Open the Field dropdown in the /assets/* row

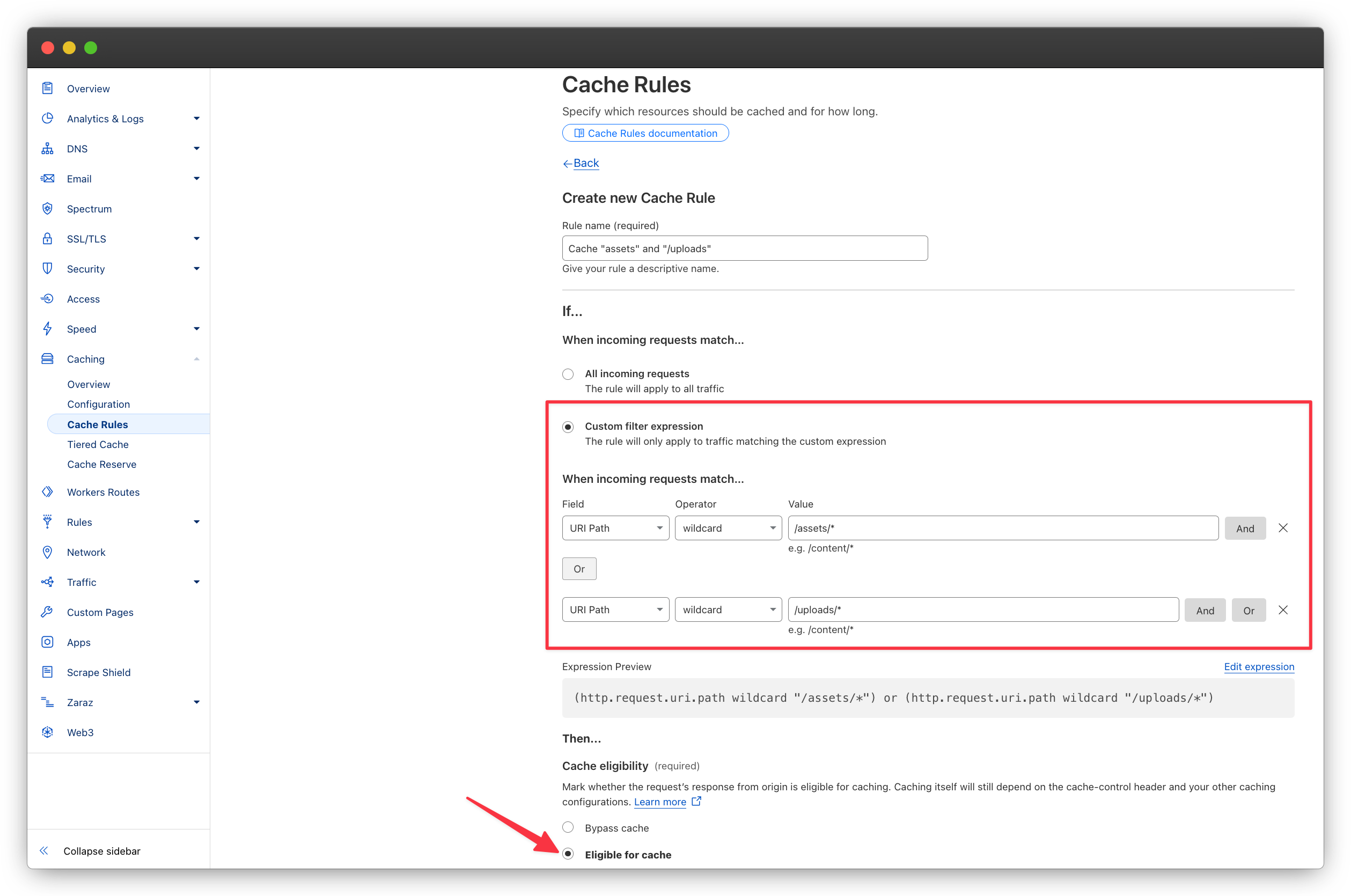(x=615, y=528)
